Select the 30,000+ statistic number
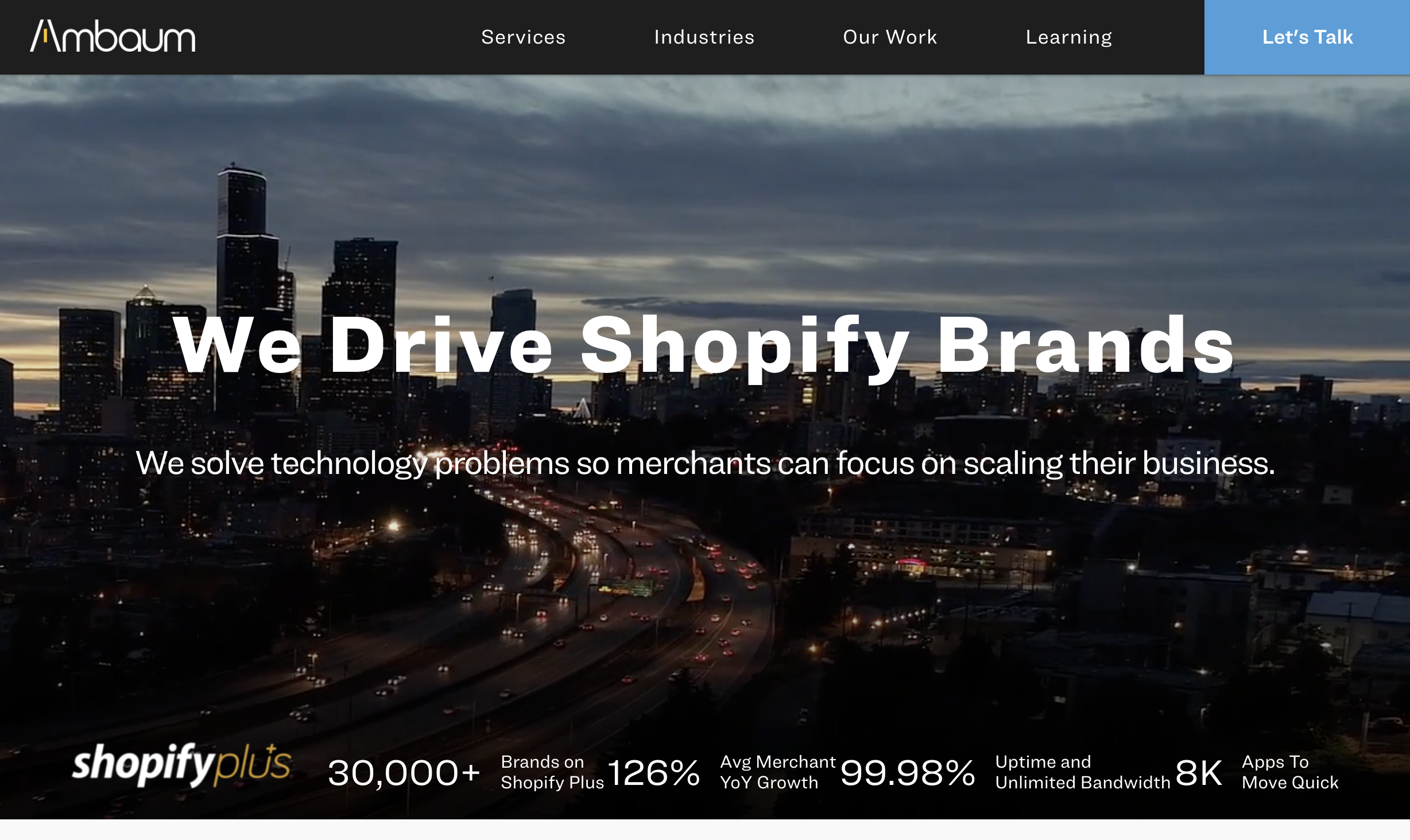Image resolution: width=1410 pixels, height=840 pixels. coord(404,773)
